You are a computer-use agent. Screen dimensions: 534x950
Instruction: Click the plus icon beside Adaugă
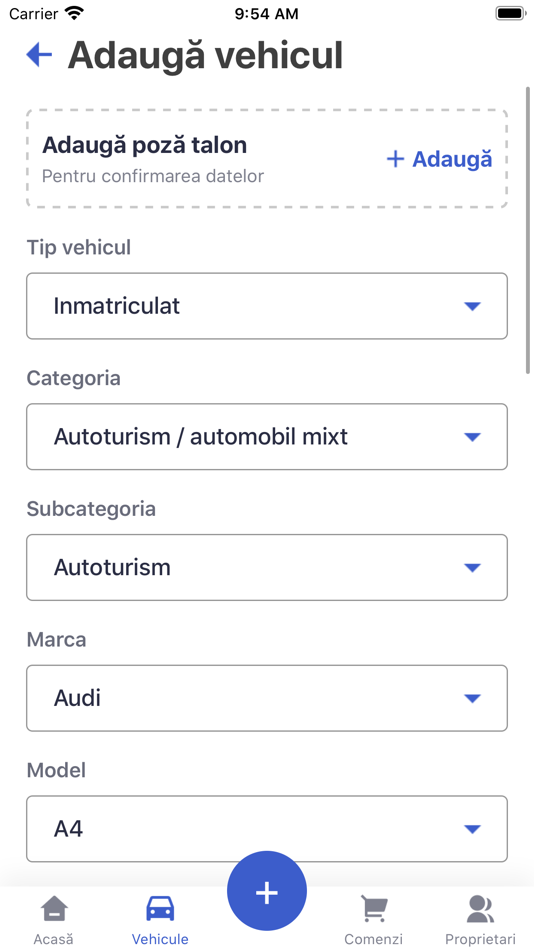tap(395, 159)
